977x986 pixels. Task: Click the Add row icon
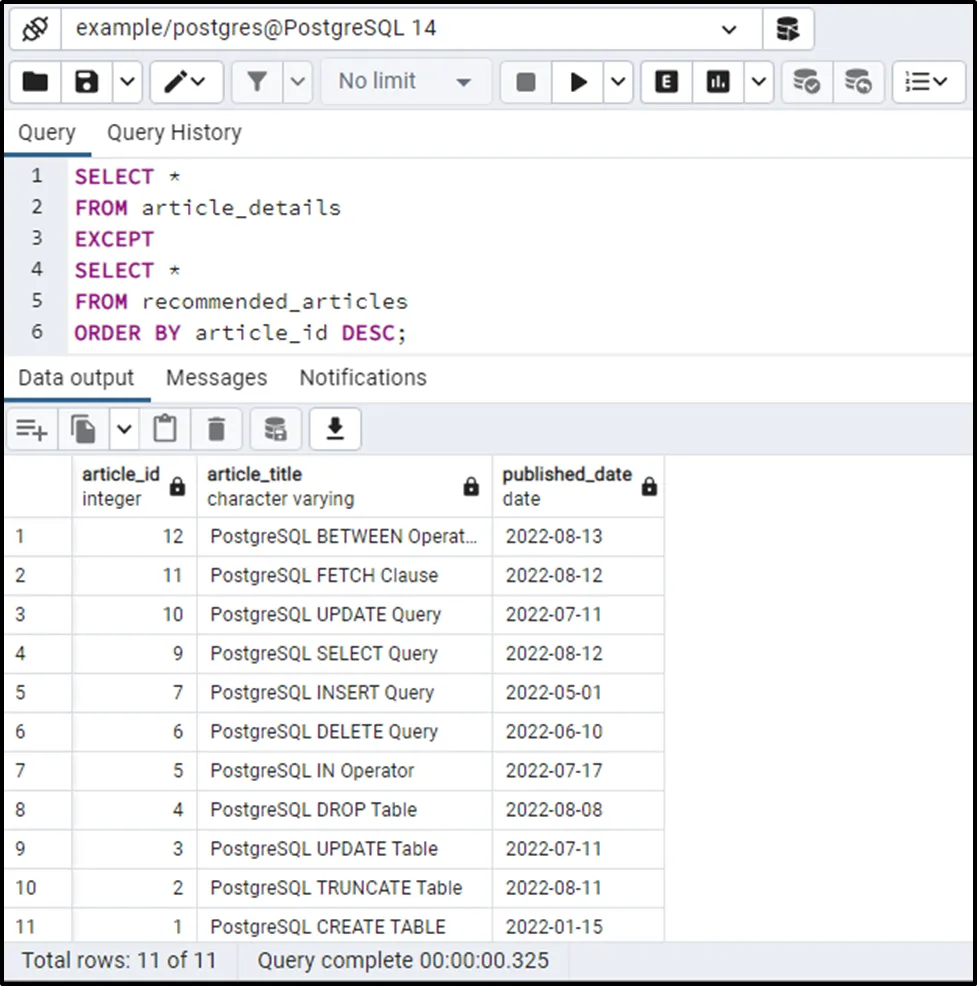point(32,430)
